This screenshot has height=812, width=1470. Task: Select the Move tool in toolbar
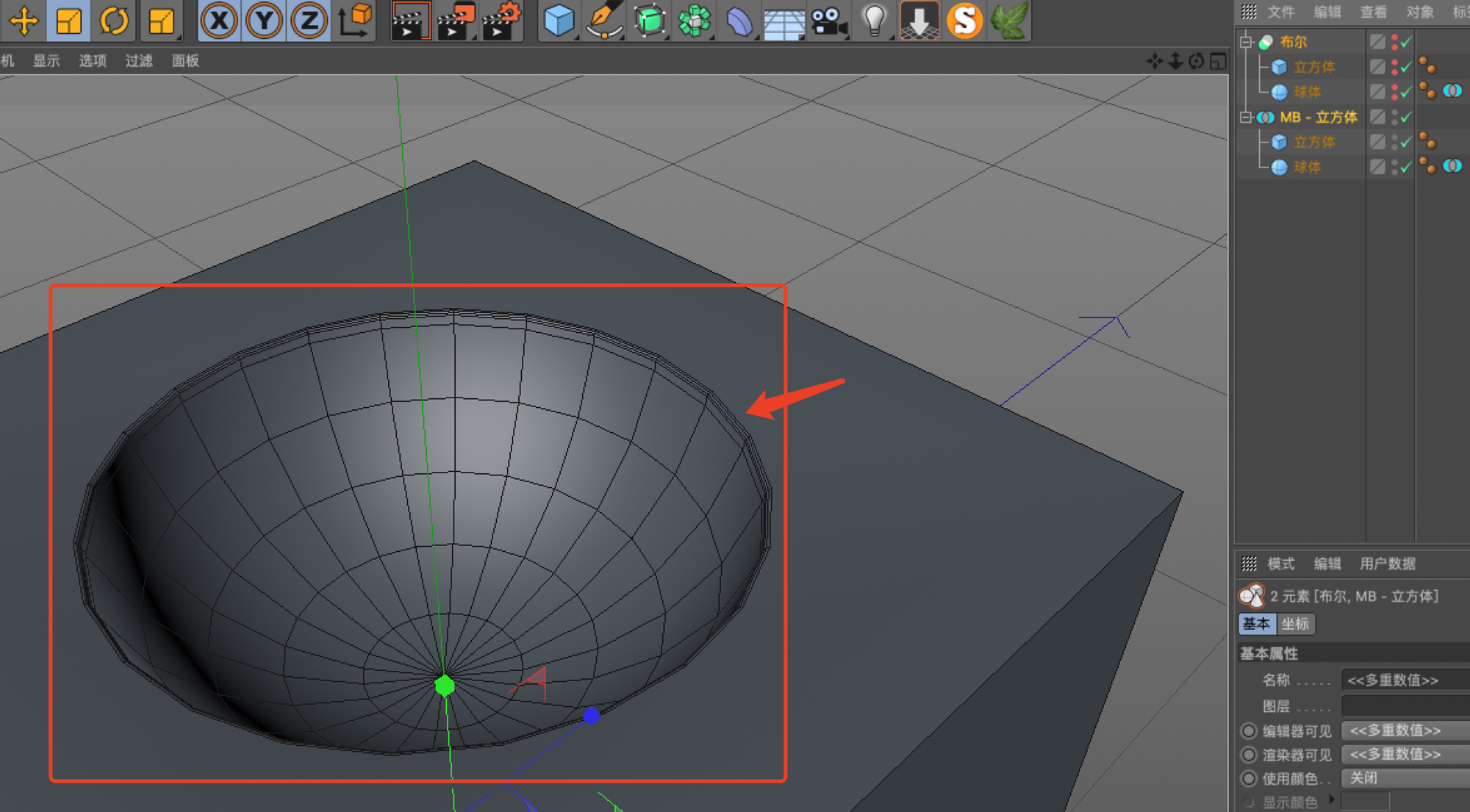tap(24, 20)
